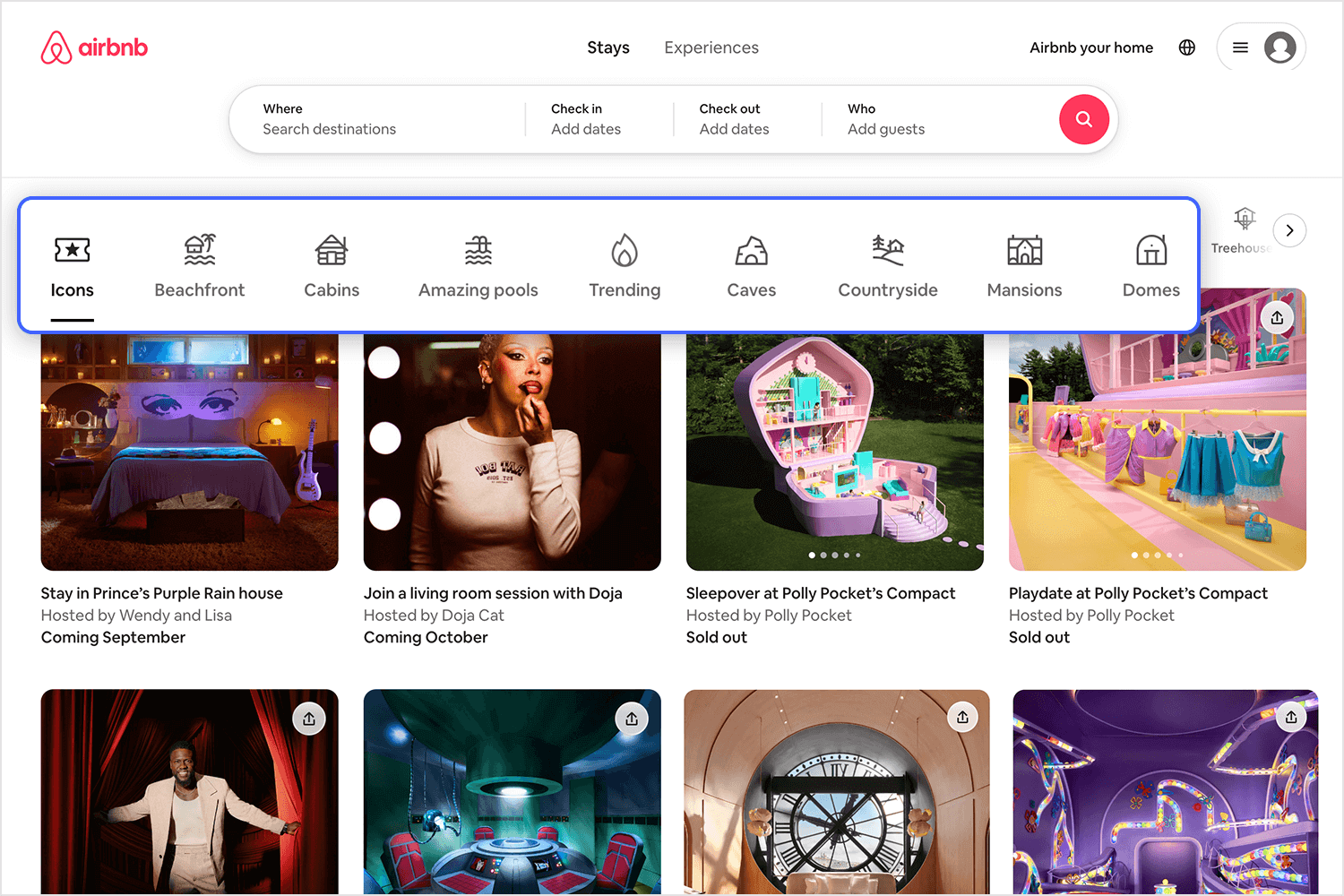Click Playdate at Polly Pocket's Compact title
This screenshot has width=1344, height=896.
point(1138,593)
